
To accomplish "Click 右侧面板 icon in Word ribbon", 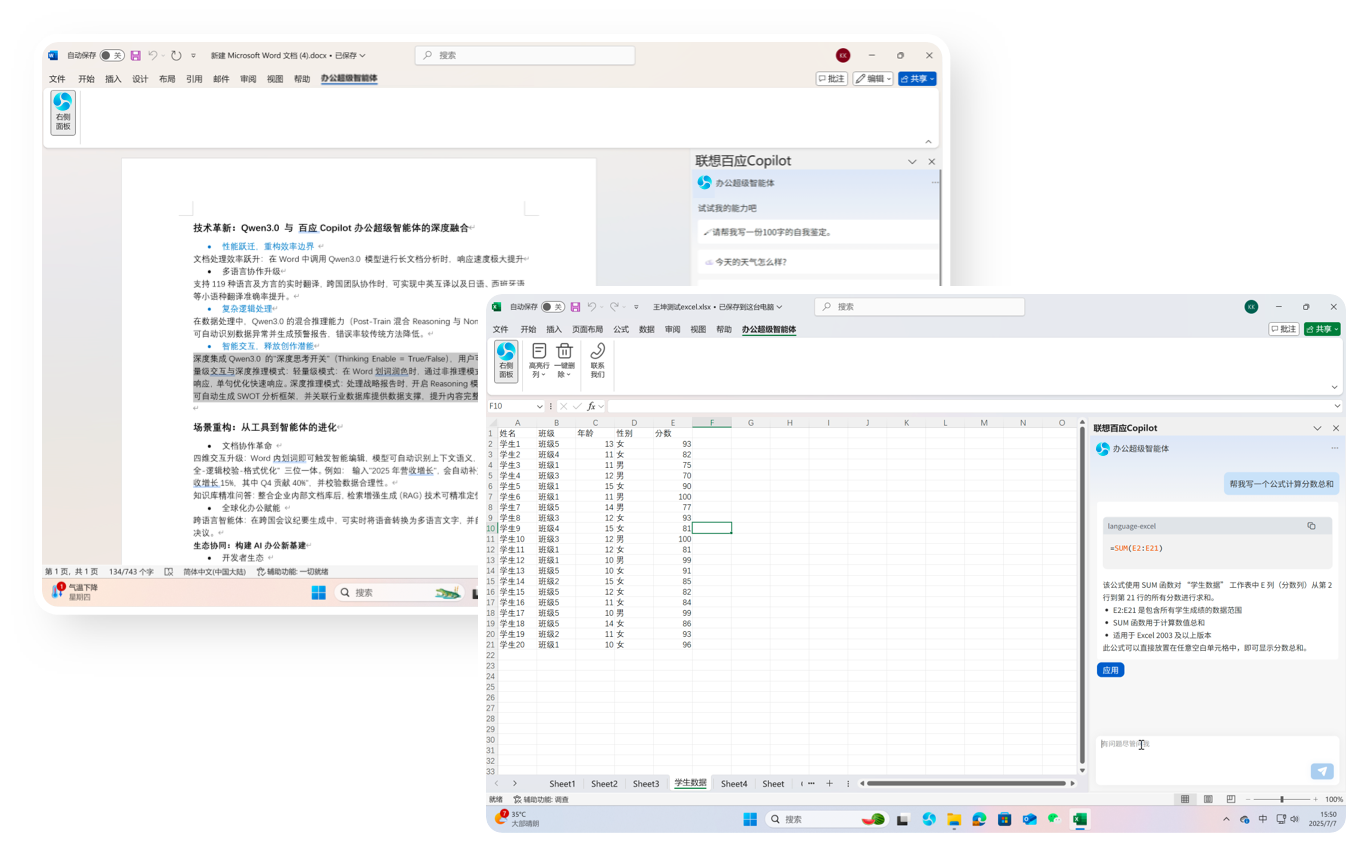I will pos(63,112).
